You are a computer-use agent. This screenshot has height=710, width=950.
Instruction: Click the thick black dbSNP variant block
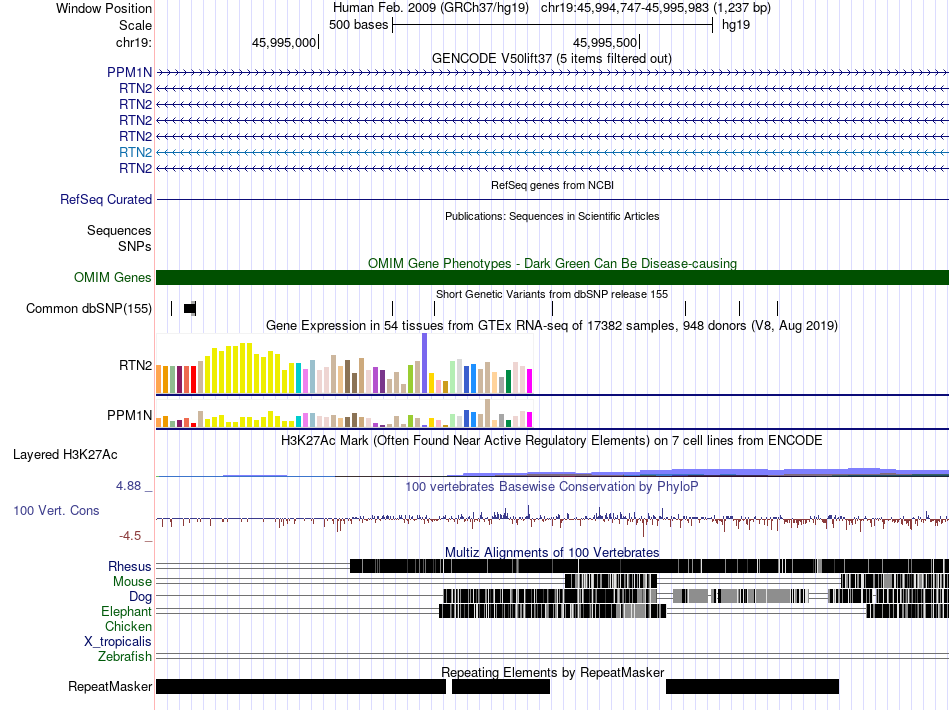pos(190,308)
